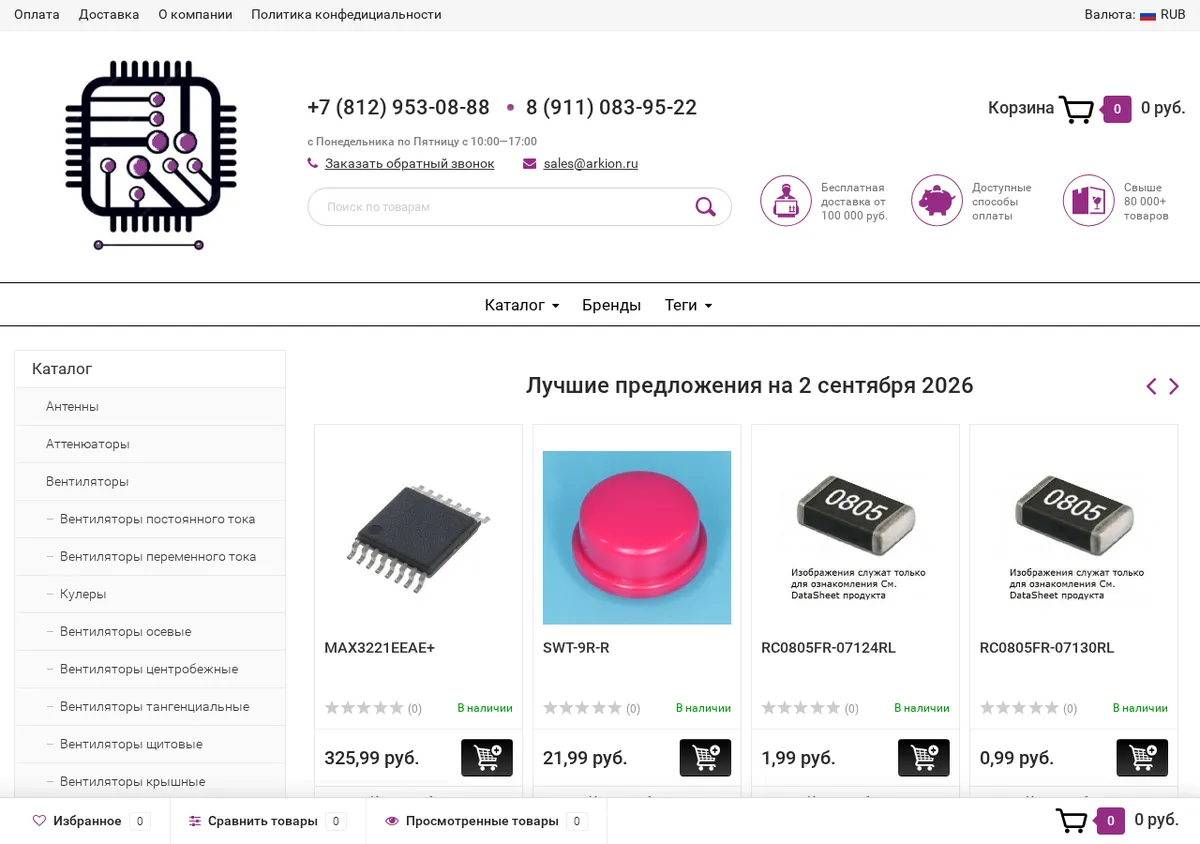Open the bottom bar cart icon
Screen dimensions: 1200x844
pos(1071,821)
